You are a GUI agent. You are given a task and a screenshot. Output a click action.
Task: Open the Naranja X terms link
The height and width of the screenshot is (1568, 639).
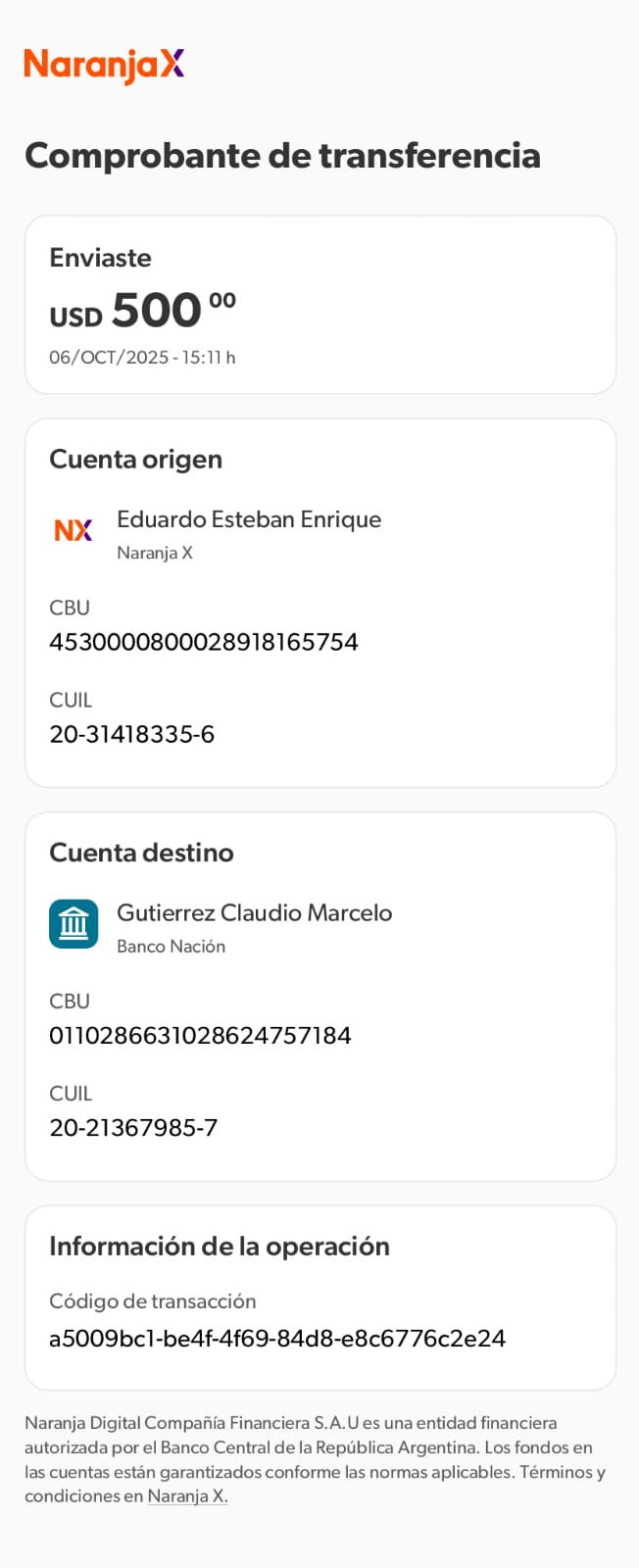tap(187, 1496)
